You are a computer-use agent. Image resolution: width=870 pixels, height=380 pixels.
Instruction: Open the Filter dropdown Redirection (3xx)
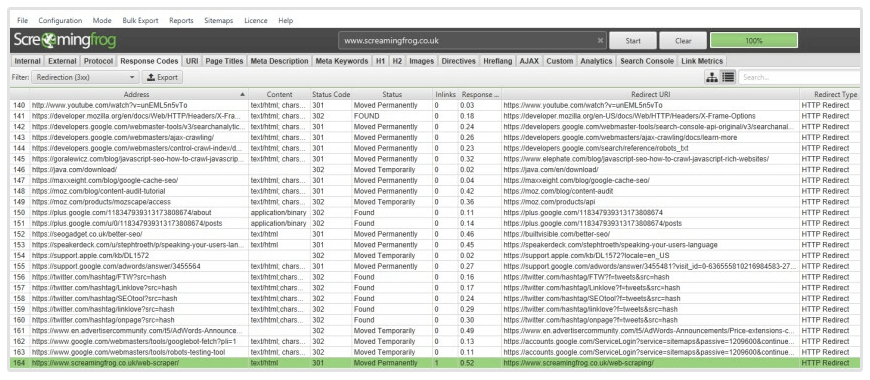(x=85, y=77)
